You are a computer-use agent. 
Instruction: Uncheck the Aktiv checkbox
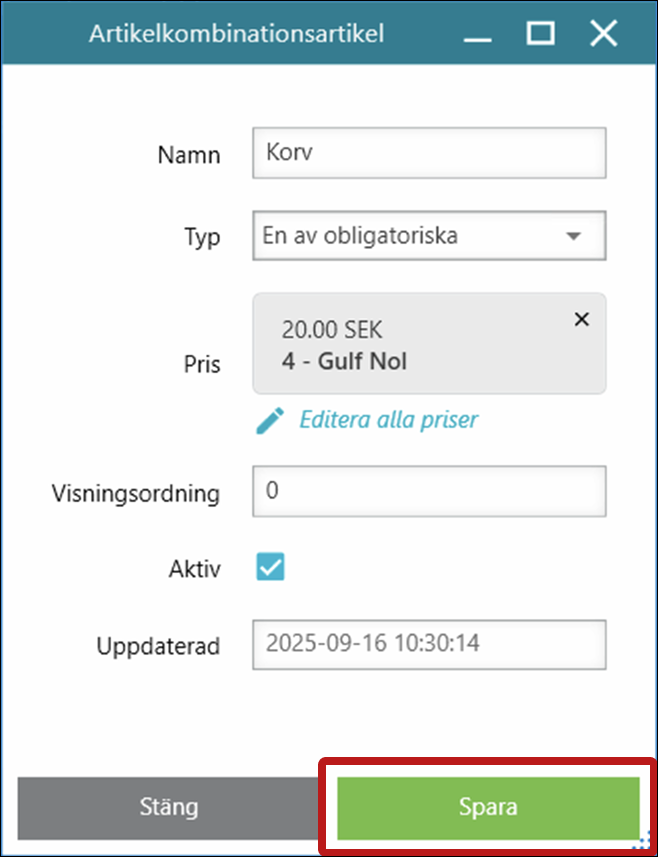pos(271,568)
